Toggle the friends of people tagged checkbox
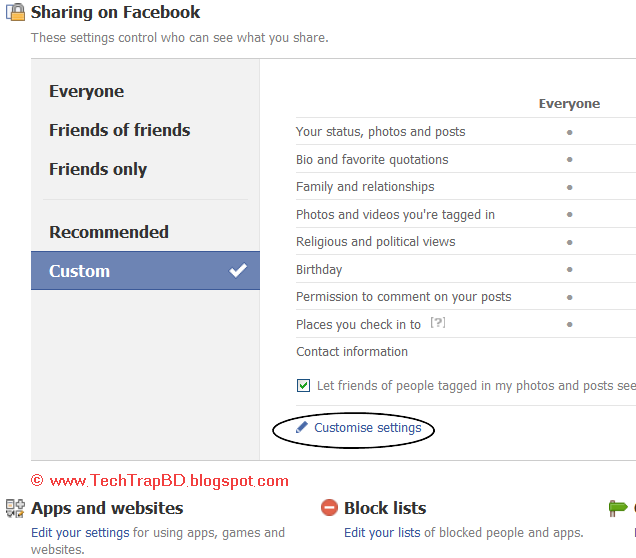636x558 pixels. [x=304, y=386]
